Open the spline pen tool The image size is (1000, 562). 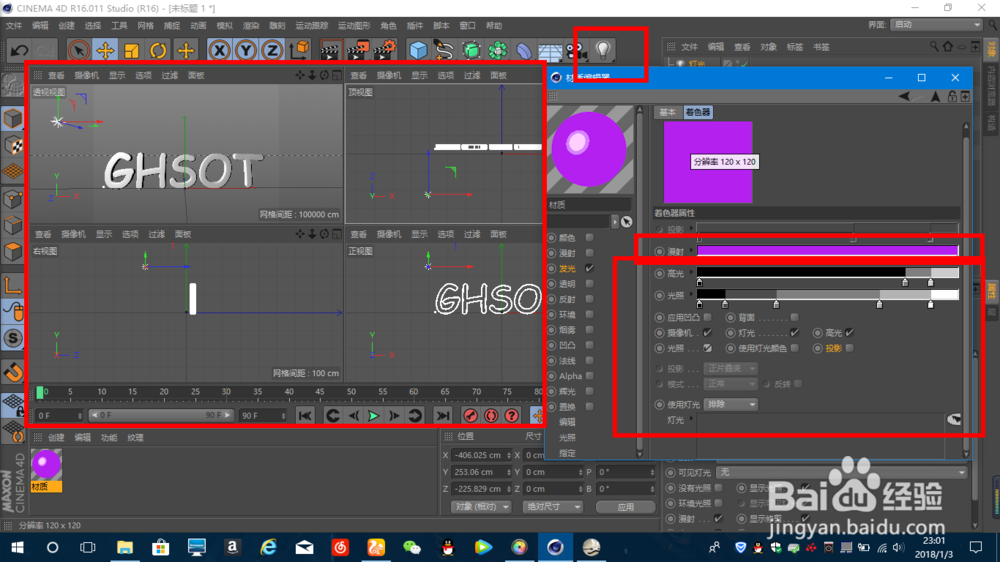[x=445, y=50]
